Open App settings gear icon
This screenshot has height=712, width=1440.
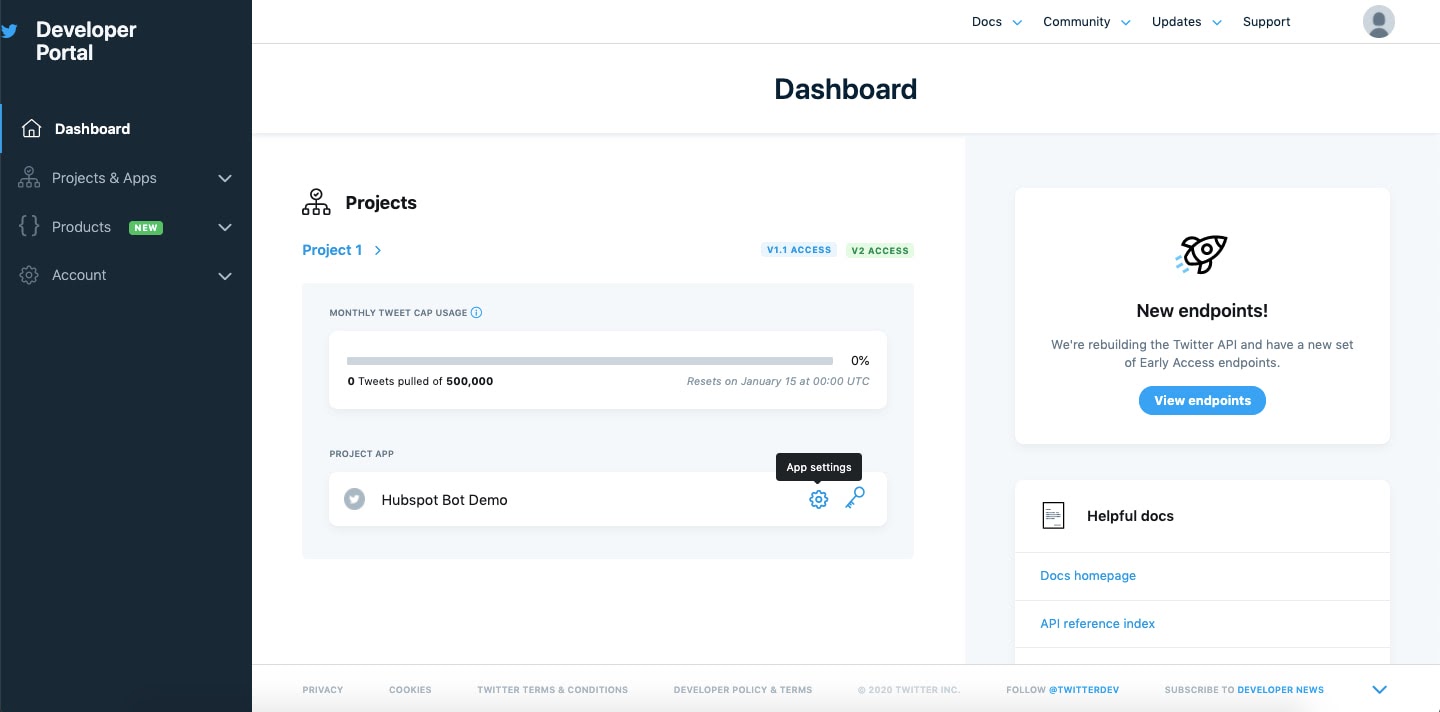point(818,499)
